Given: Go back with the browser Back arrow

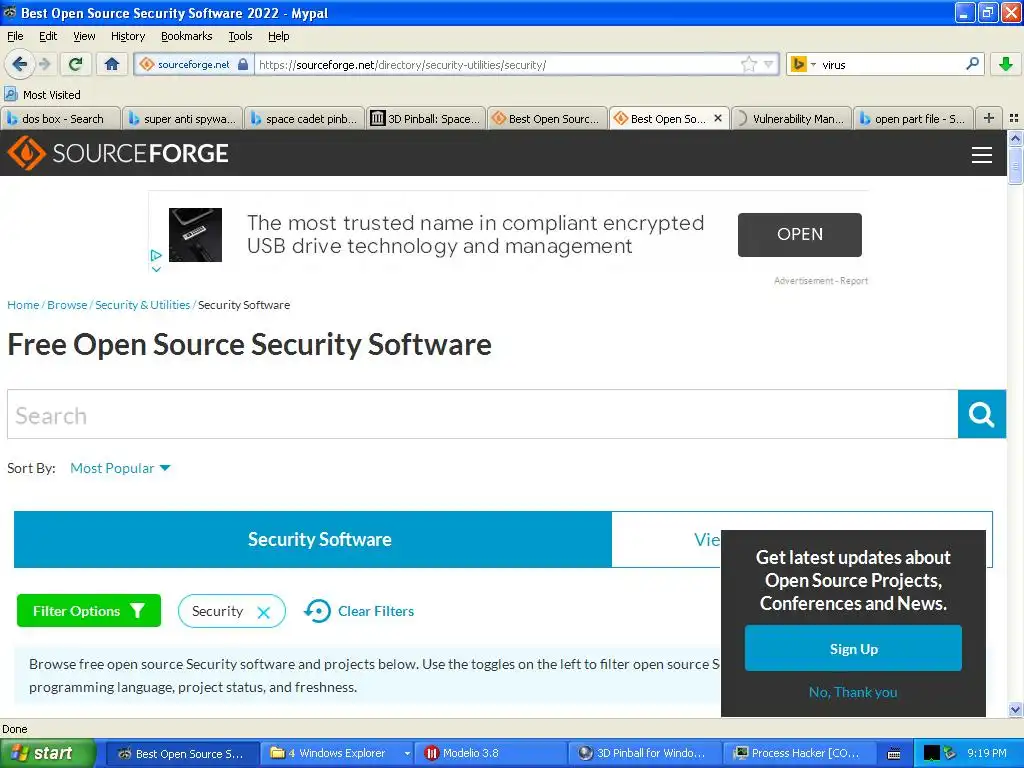Looking at the screenshot, I should (19, 64).
